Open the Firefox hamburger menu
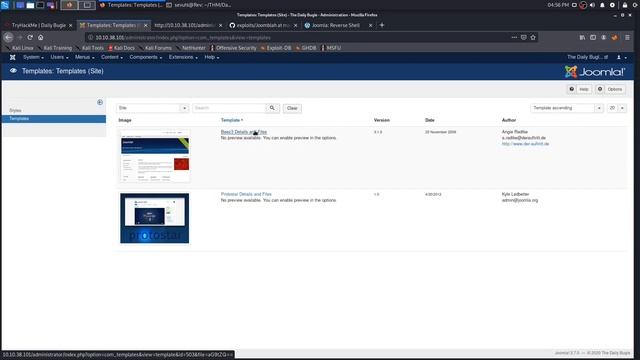The image size is (640, 360). [x=627, y=37]
